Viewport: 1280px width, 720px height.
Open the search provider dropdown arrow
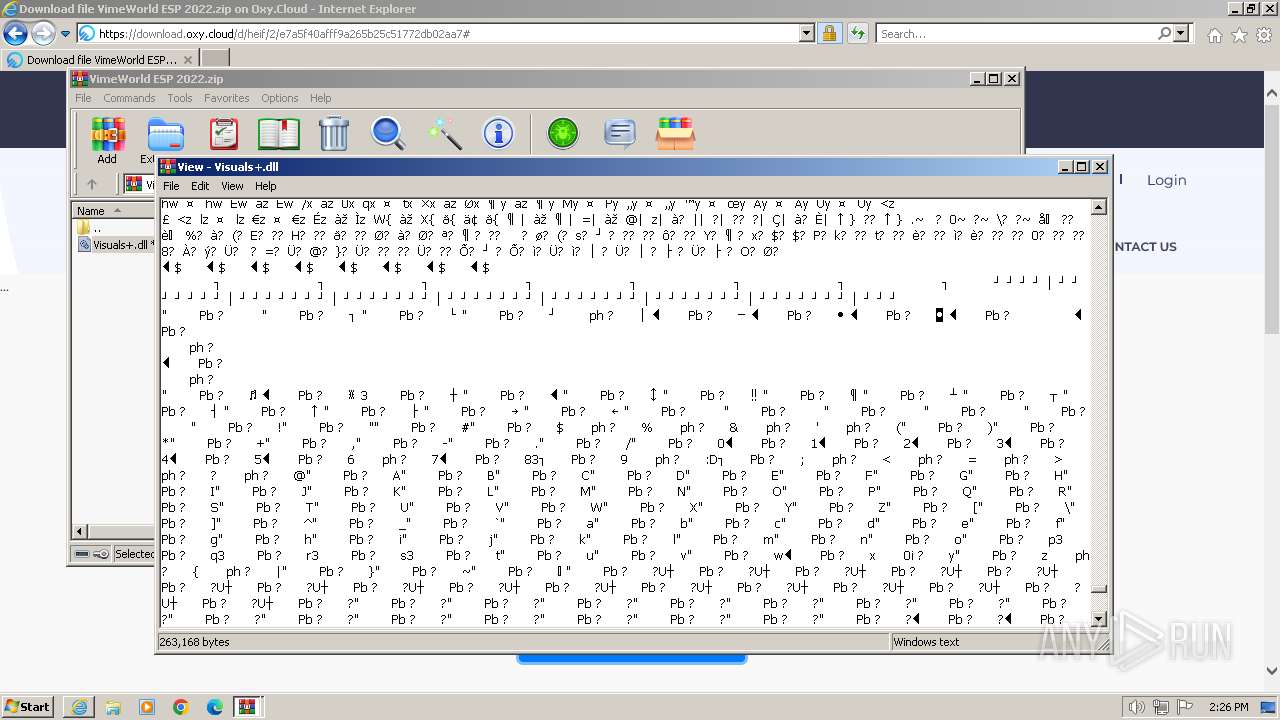(1181, 33)
